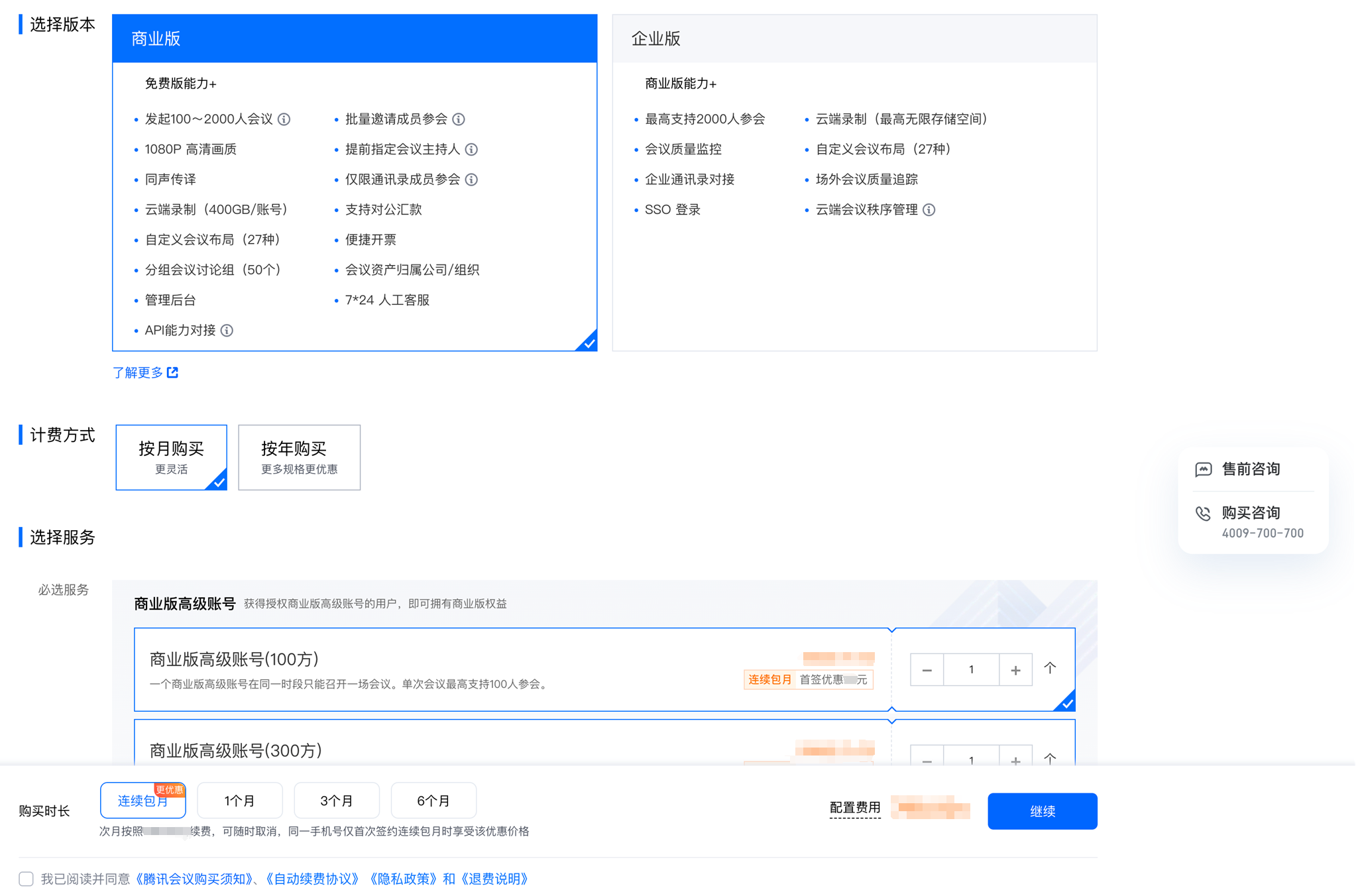Click feature text 会议质量监控
Image resolution: width=1360 pixels, height=896 pixels.
pos(683,150)
